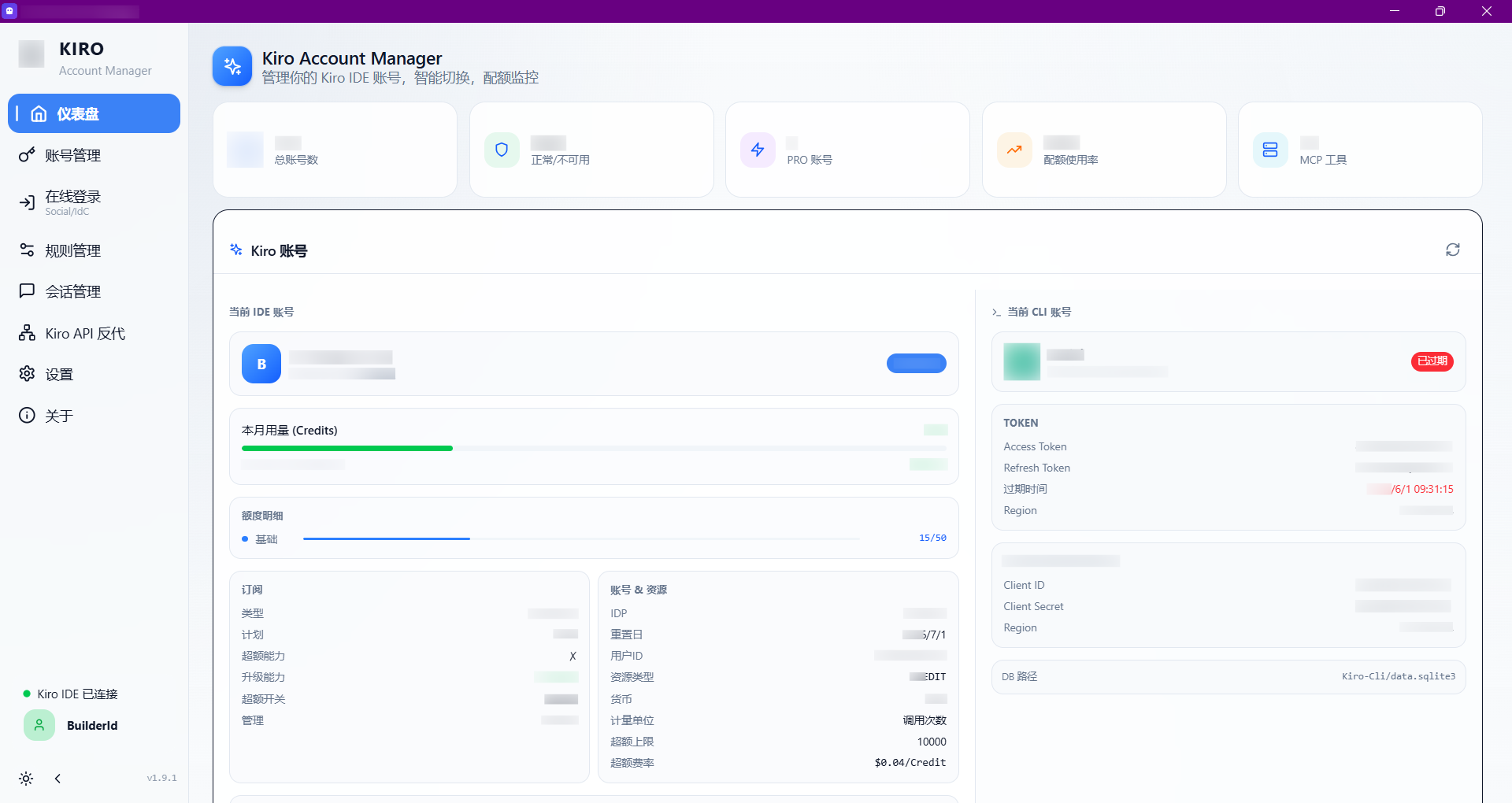Click the 当前 IDE 账号 section heading
The width and height of the screenshot is (1512, 803).
click(261, 312)
